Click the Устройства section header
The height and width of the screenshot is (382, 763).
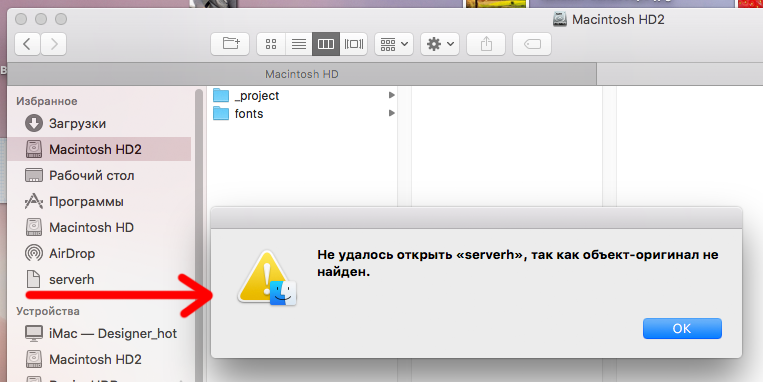coord(48,311)
